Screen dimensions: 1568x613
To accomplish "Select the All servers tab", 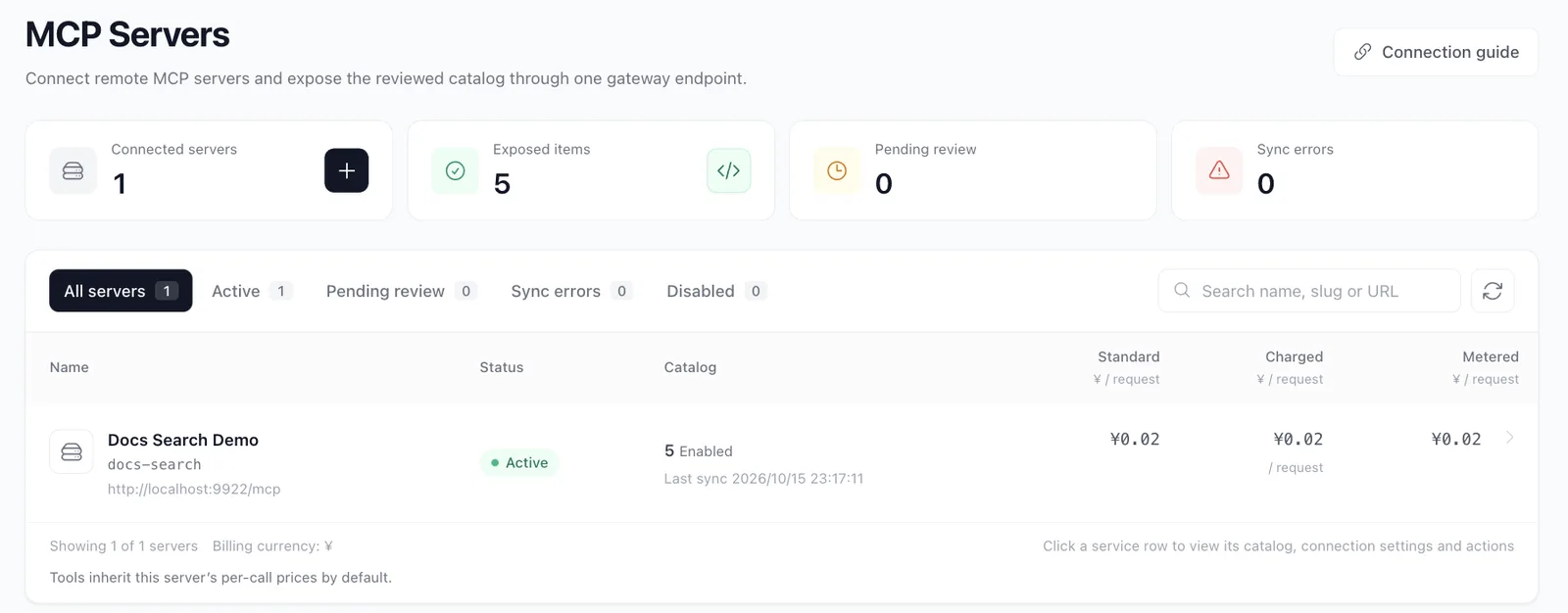I will 121,291.
